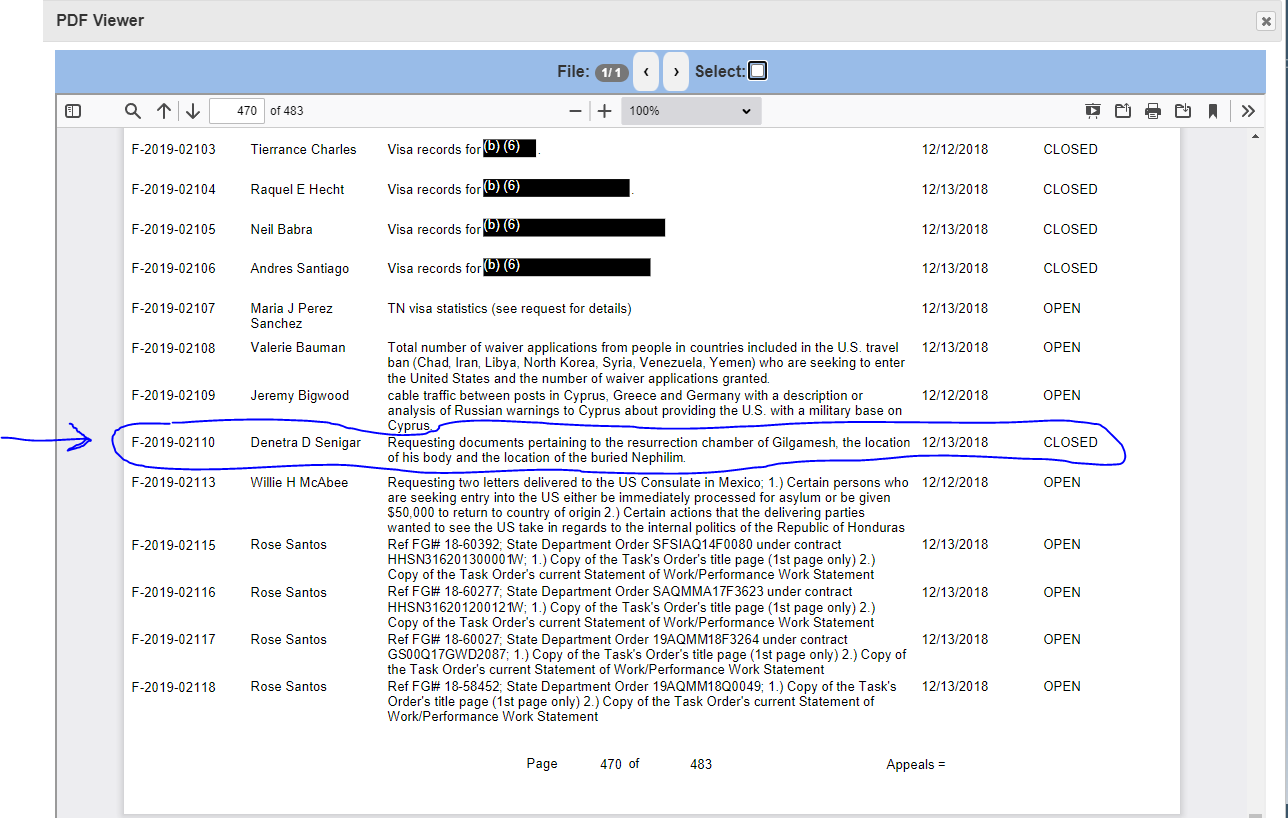Click 'Appeals =' footer text

point(916,765)
